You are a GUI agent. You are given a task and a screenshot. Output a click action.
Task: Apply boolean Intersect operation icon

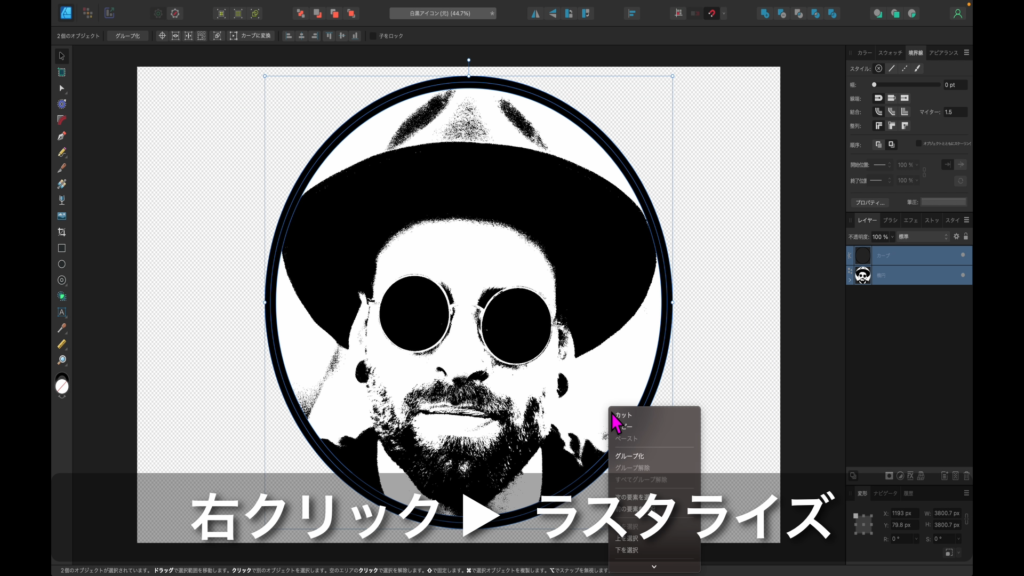coord(799,13)
